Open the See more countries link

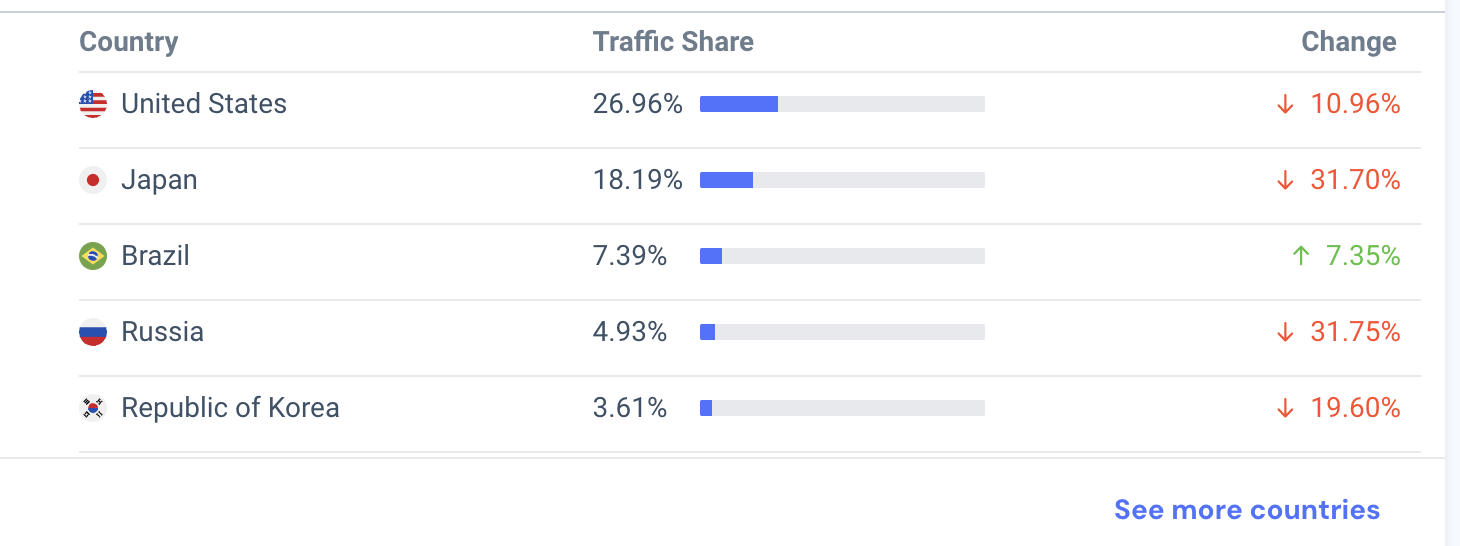click(x=1247, y=510)
